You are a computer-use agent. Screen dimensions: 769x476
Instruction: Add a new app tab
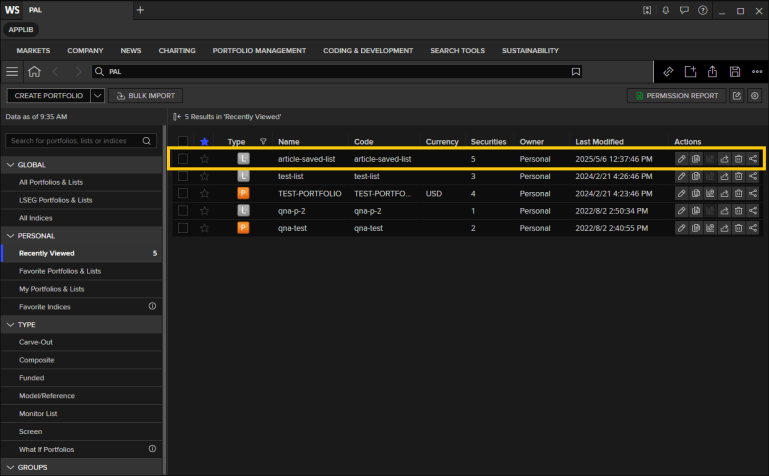pos(140,10)
